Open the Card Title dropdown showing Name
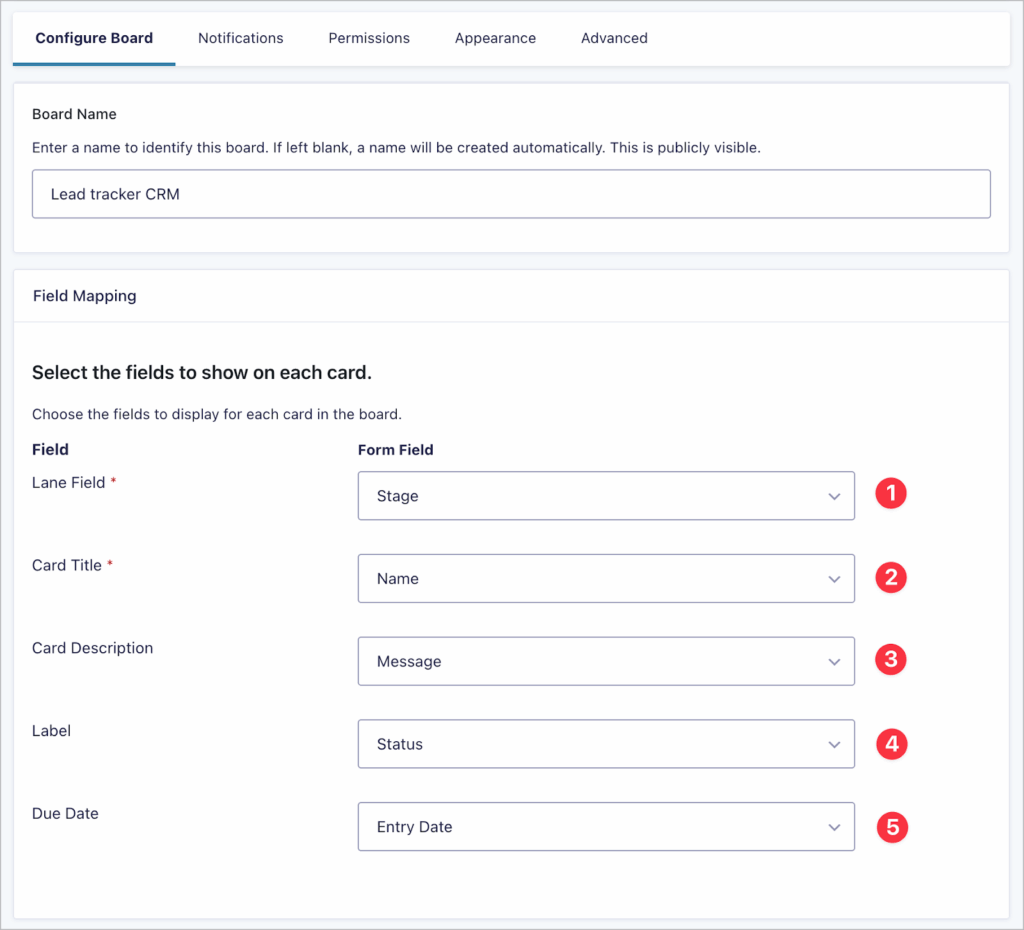1024x930 pixels. (x=606, y=578)
